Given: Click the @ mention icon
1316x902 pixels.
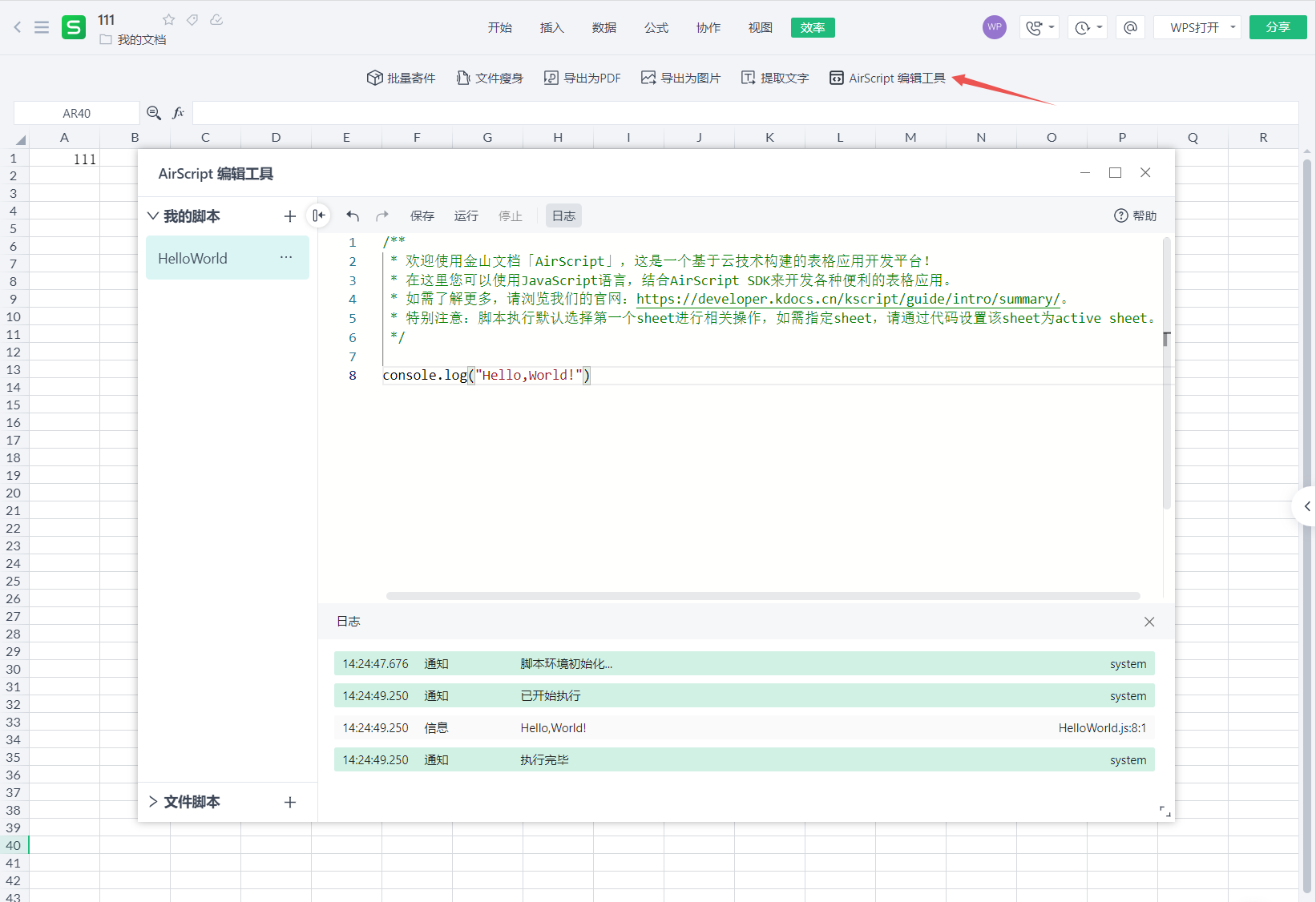Looking at the screenshot, I should (x=1130, y=26).
